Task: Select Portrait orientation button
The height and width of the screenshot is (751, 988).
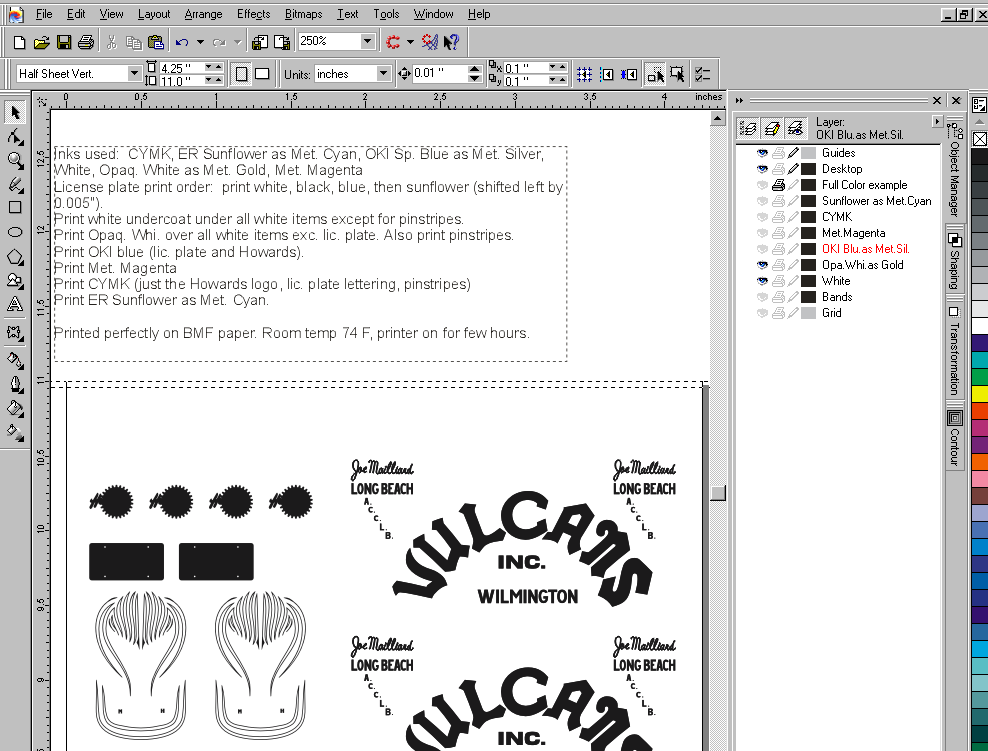Action: (241, 74)
